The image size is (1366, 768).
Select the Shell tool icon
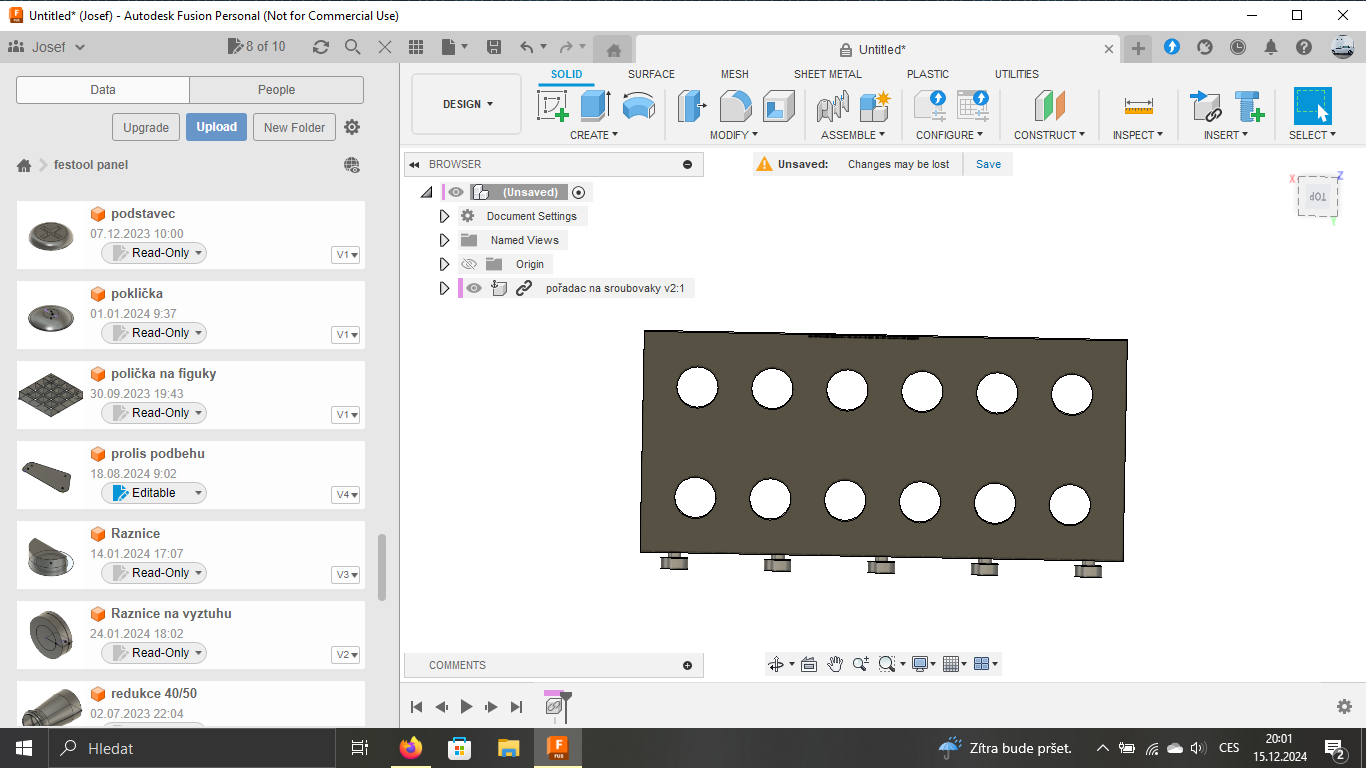[778, 106]
